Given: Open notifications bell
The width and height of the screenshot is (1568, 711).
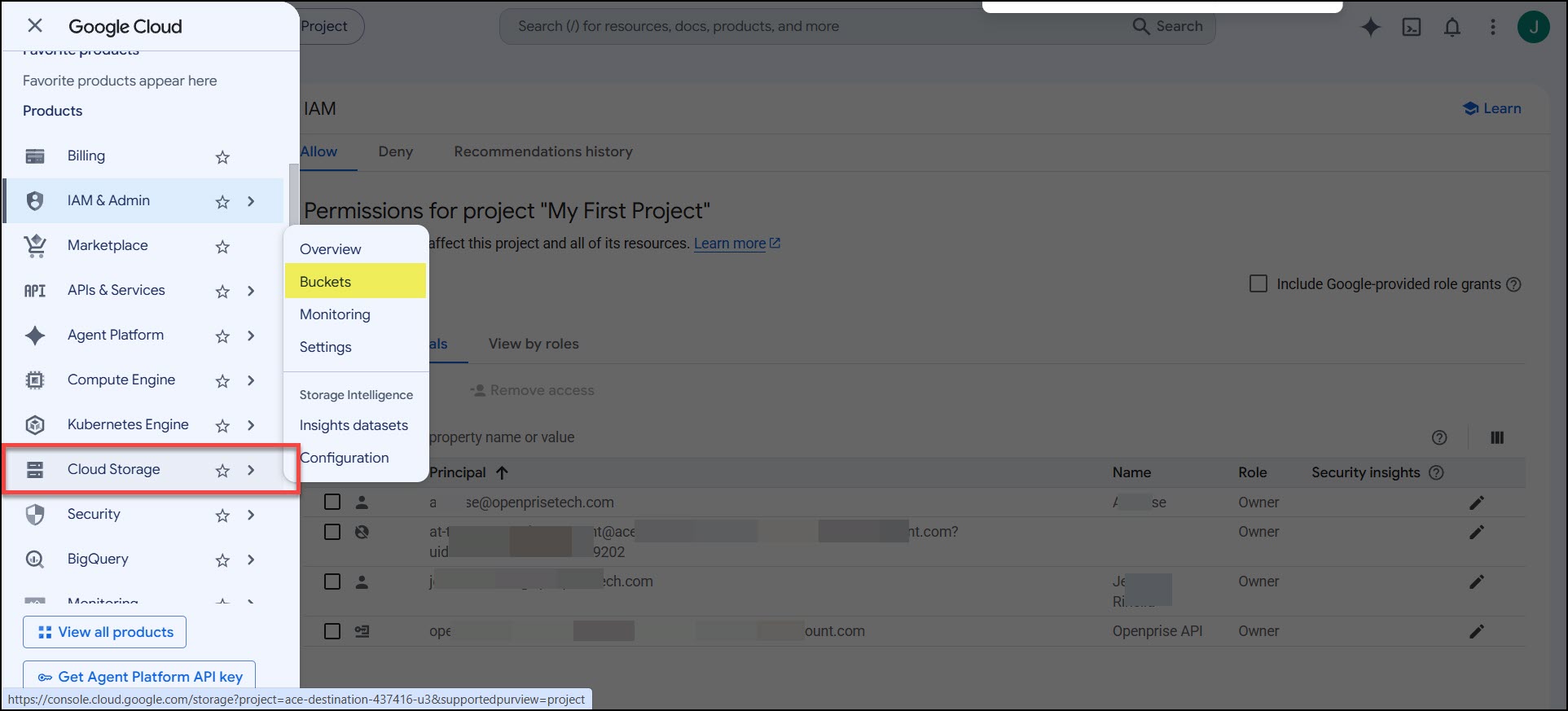Looking at the screenshot, I should point(1452,27).
